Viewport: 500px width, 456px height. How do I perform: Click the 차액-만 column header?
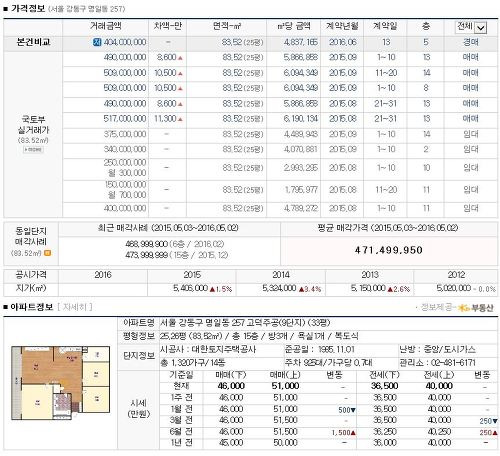tap(168, 26)
